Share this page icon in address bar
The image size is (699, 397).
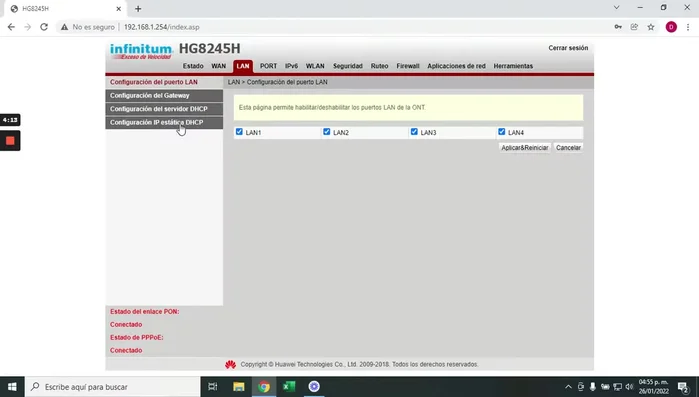(634, 27)
